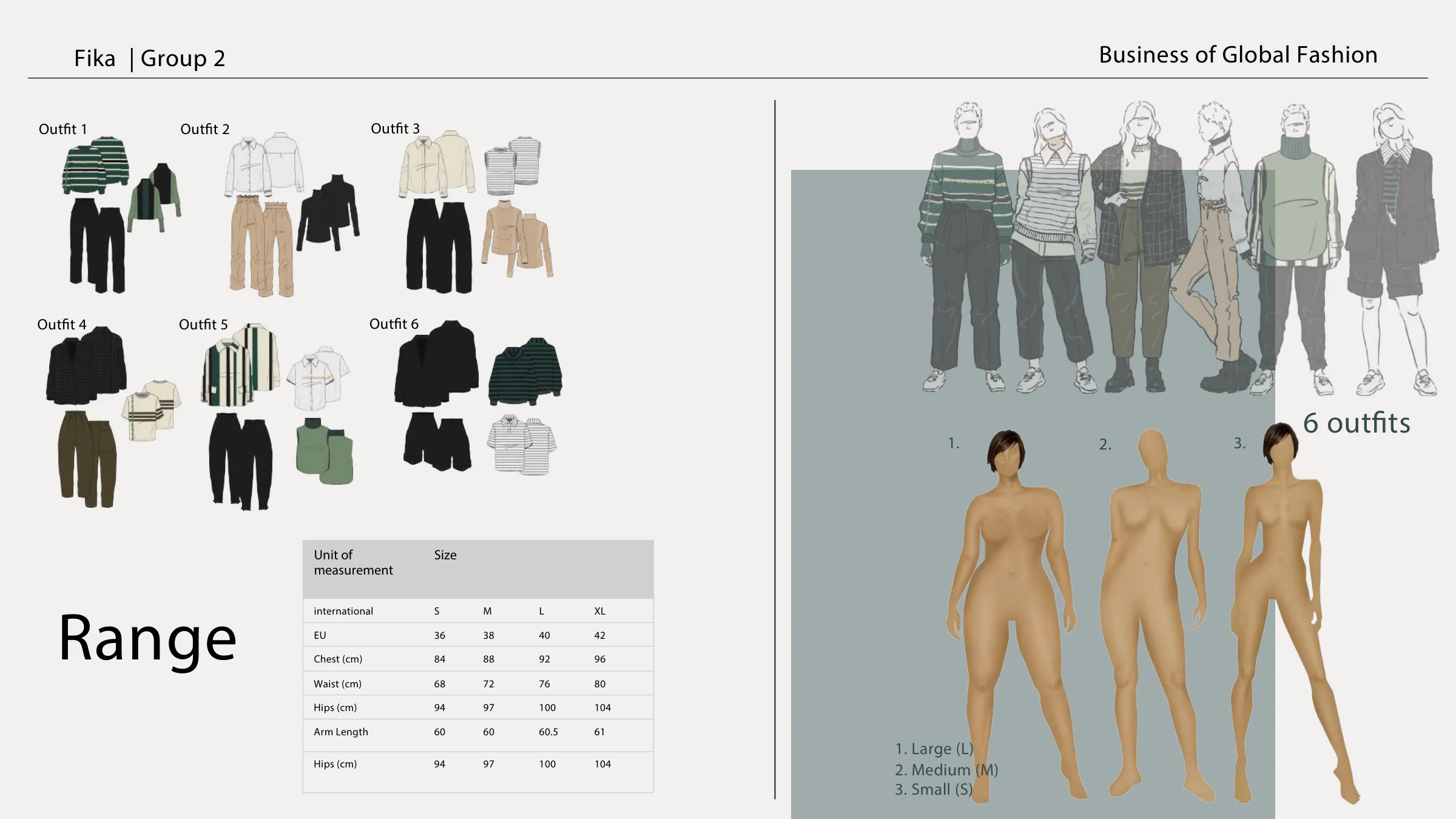
Task: Select "1. Large (L)" legend text
Action: coord(934,749)
